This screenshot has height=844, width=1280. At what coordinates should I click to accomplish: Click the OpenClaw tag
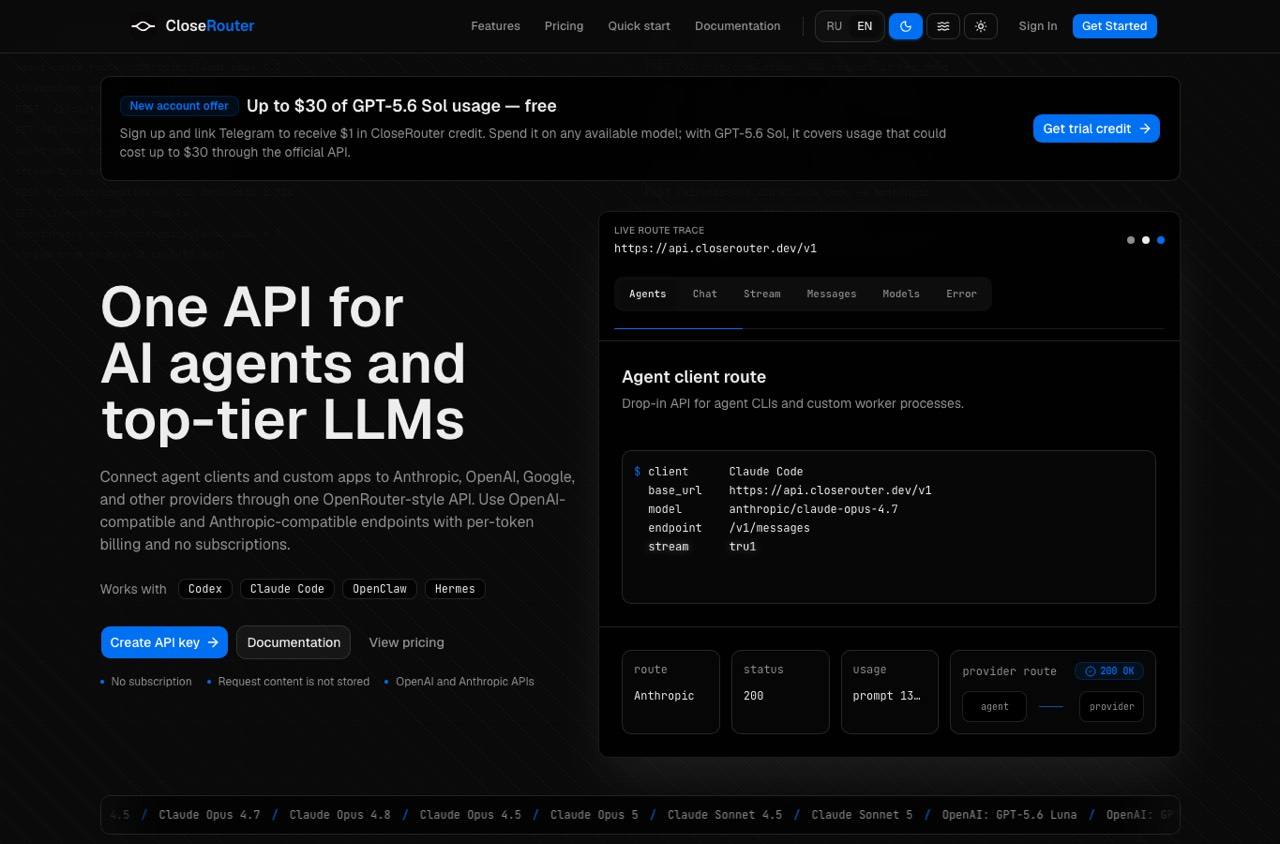click(380, 589)
